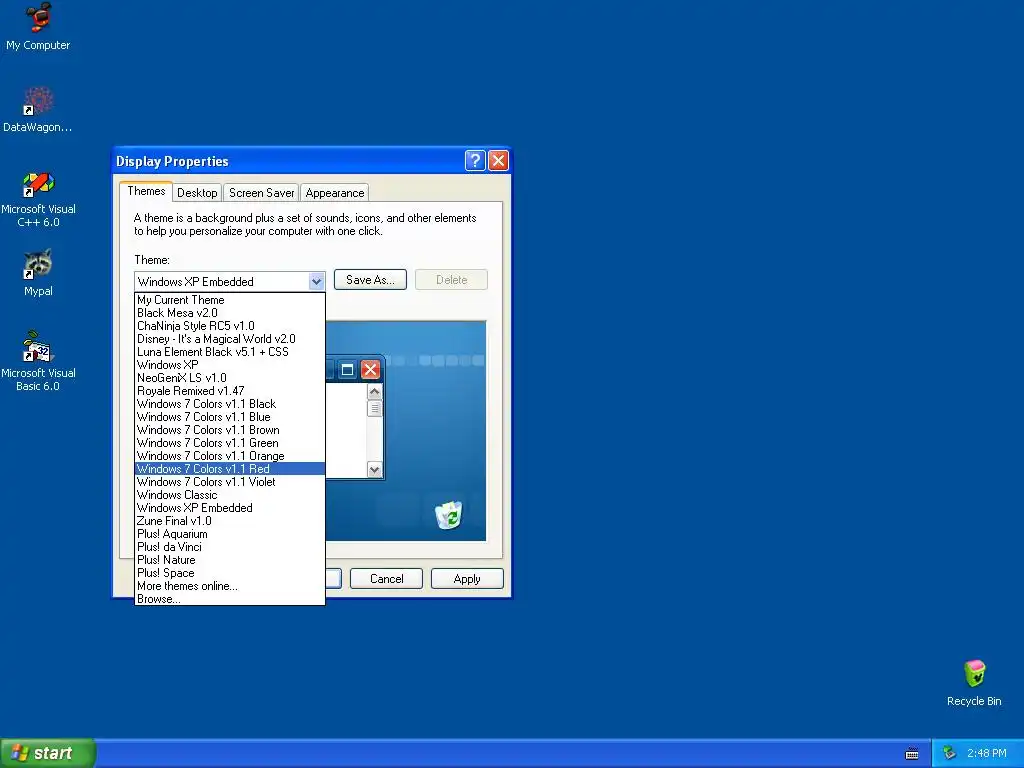
Task: Pick the Plus! Space theme
Action: coord(230,573)
